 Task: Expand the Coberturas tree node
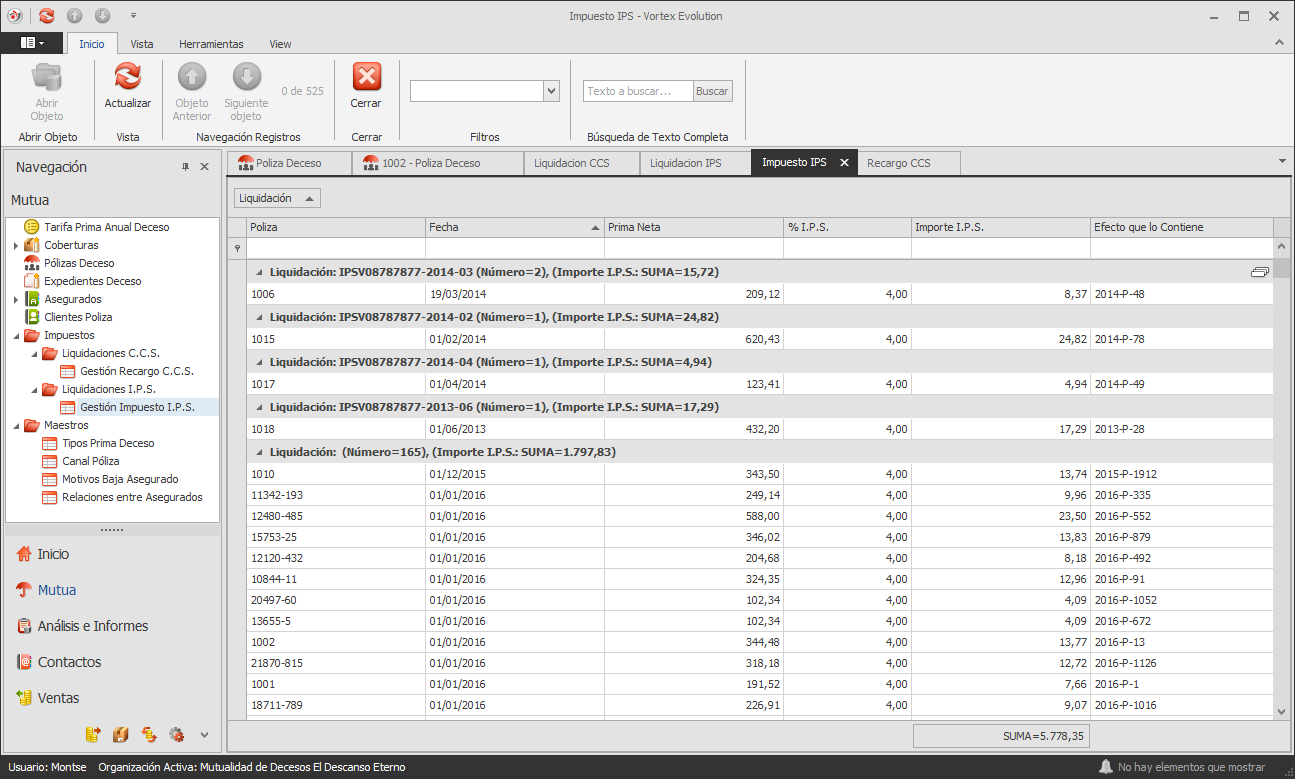[15, 245]
